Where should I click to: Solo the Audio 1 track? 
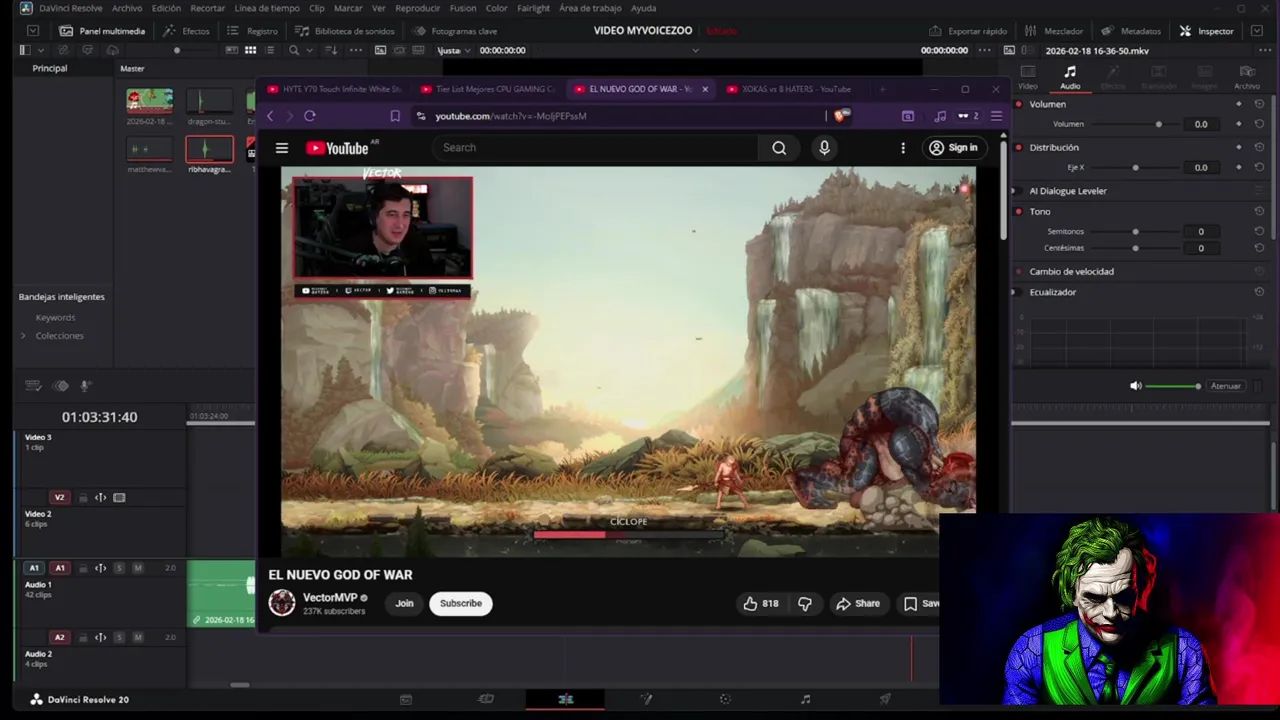pyautogui.click(x=119, y=568)
